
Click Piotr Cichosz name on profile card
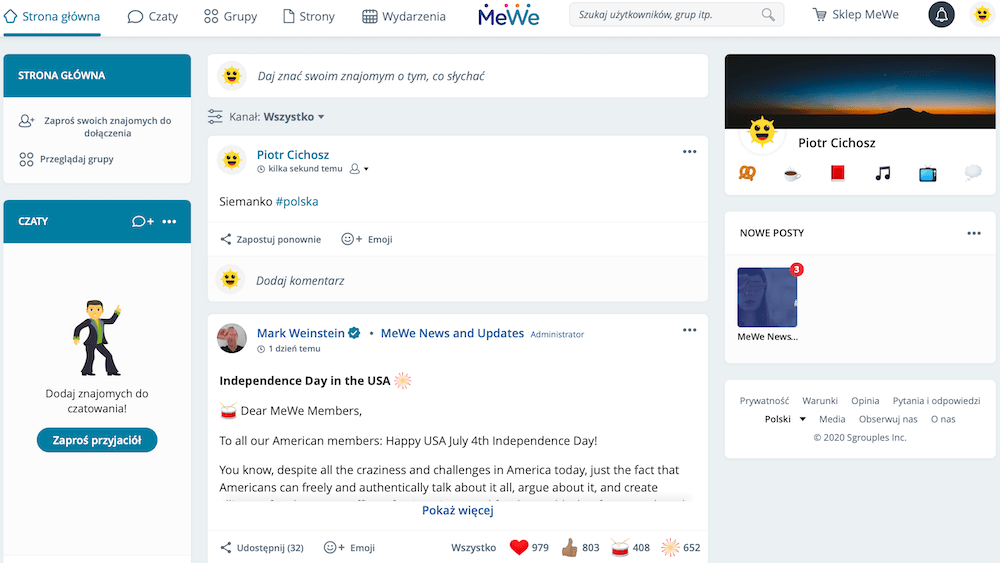836,143
